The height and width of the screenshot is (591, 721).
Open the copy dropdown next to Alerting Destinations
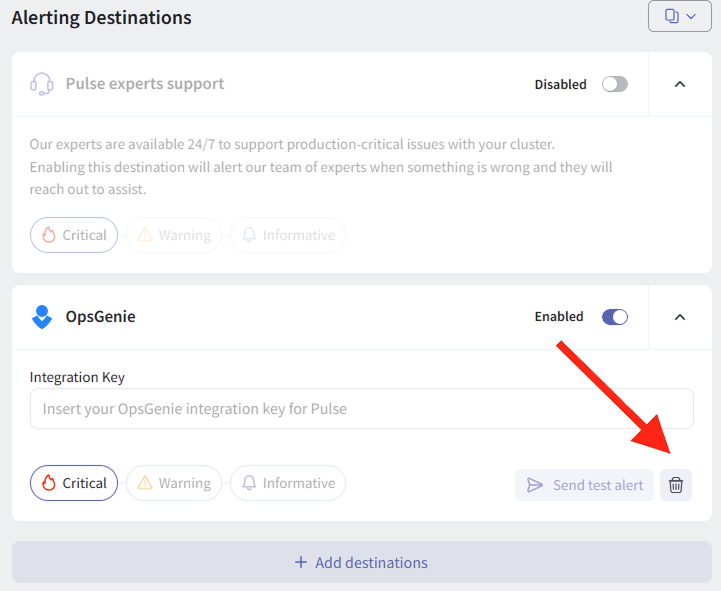coord(680,16)
